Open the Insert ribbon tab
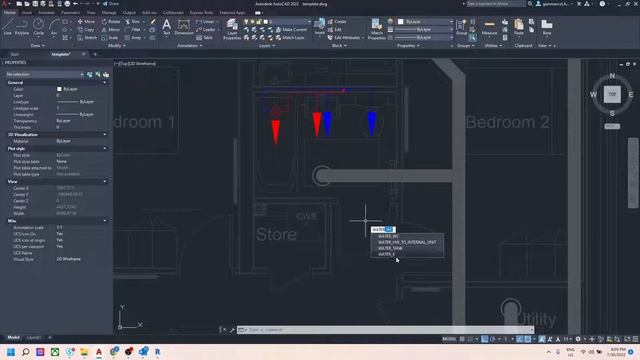The image size is (640, 360). click(27, 13)
